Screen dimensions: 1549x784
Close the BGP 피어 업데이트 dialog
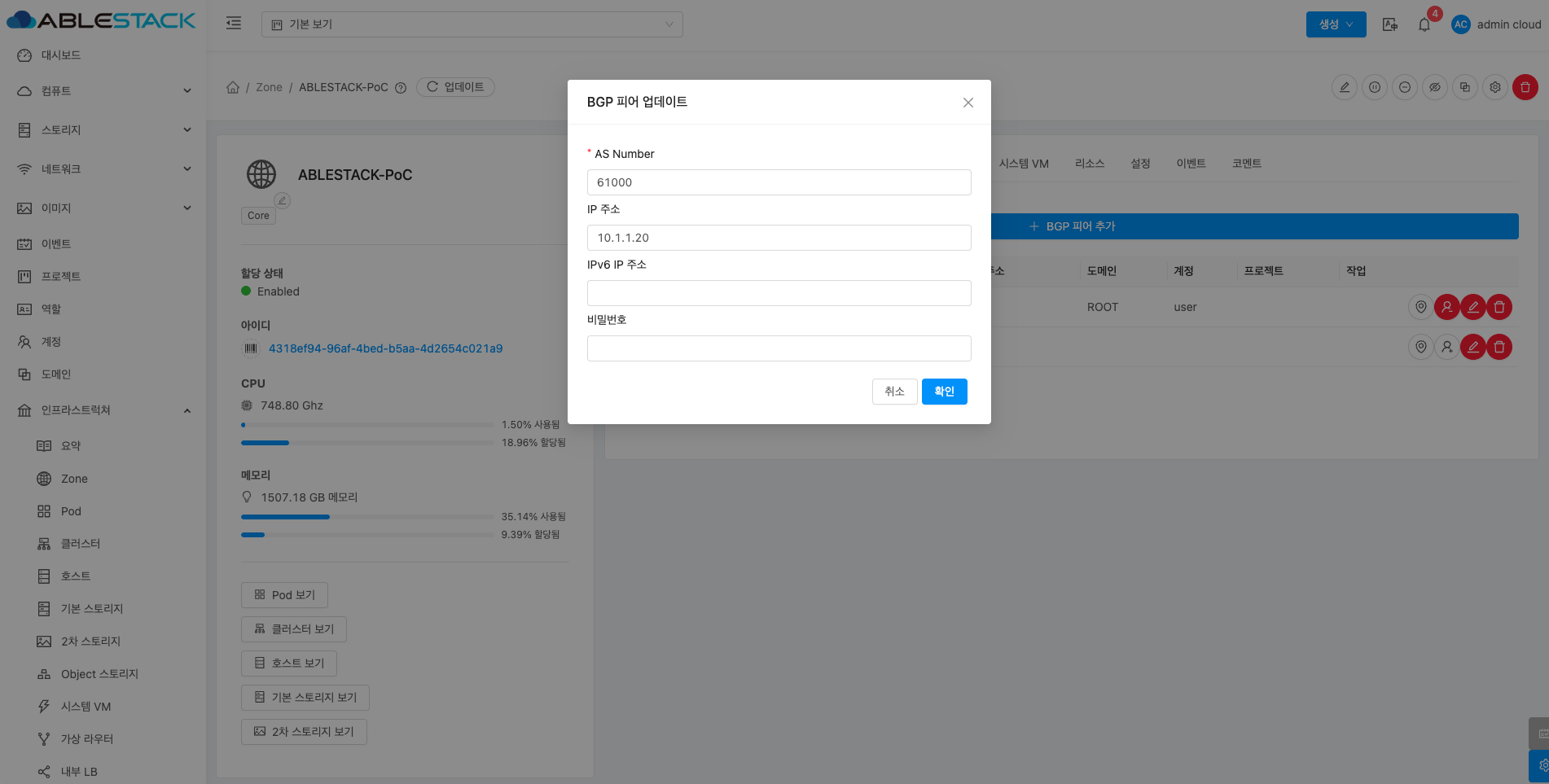[x=968, y=103]
